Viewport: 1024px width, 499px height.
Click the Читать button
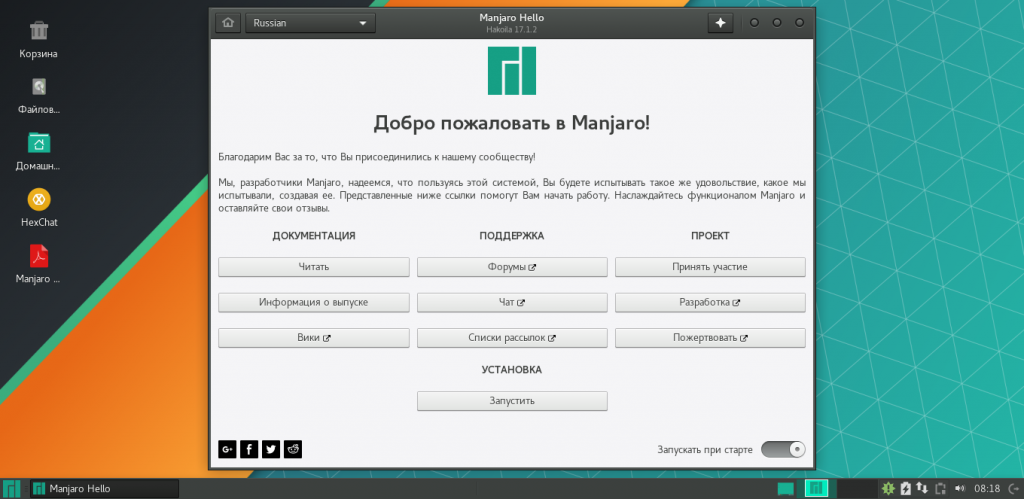[314, 267]
